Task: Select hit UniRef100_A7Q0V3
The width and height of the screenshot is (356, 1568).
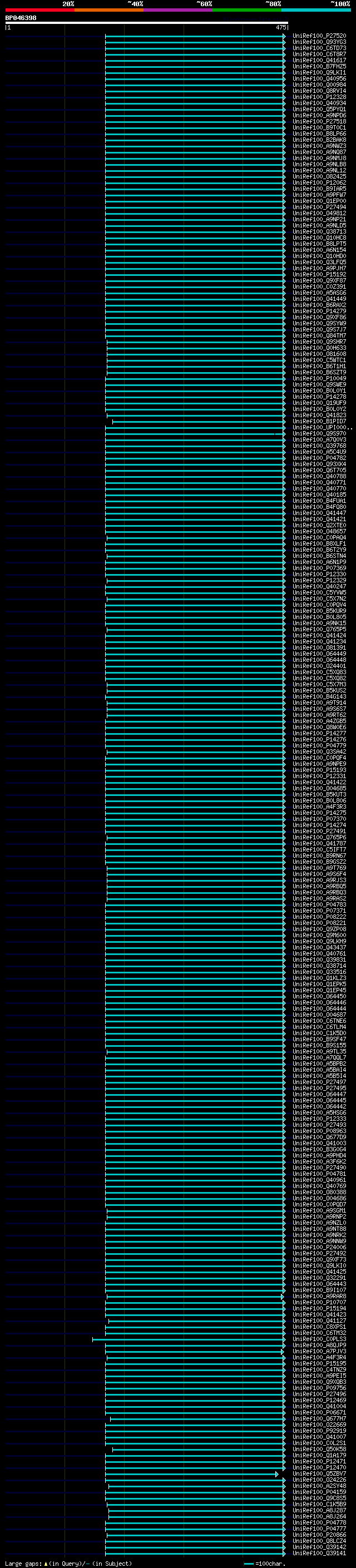Action: point(319,439)
